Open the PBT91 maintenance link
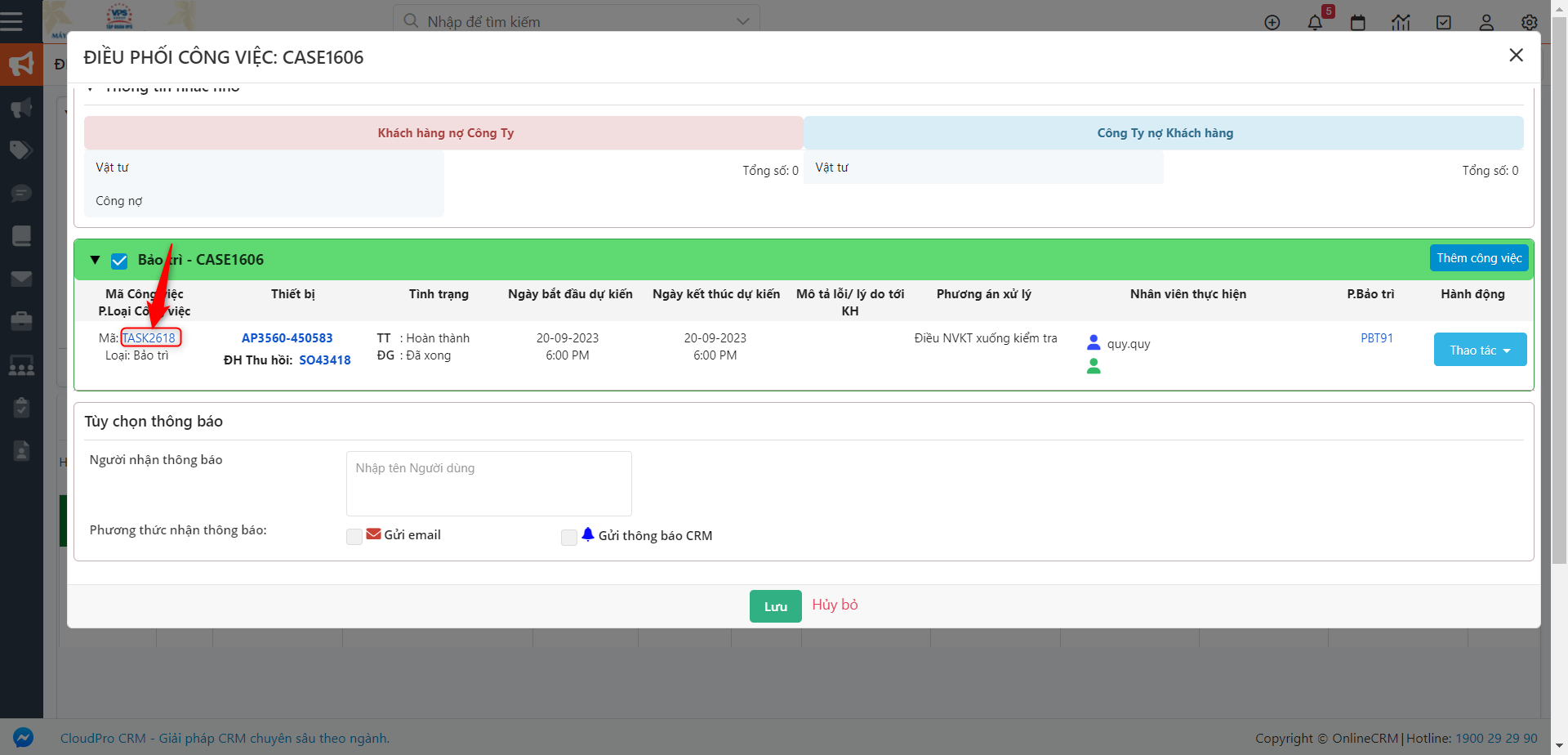This screenshot has height=755, width=1568. 1377,338
